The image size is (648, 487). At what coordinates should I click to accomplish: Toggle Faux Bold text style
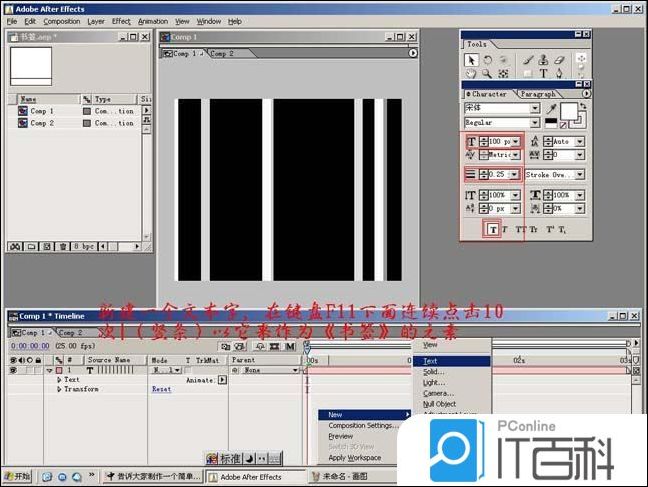pos(493,230)
